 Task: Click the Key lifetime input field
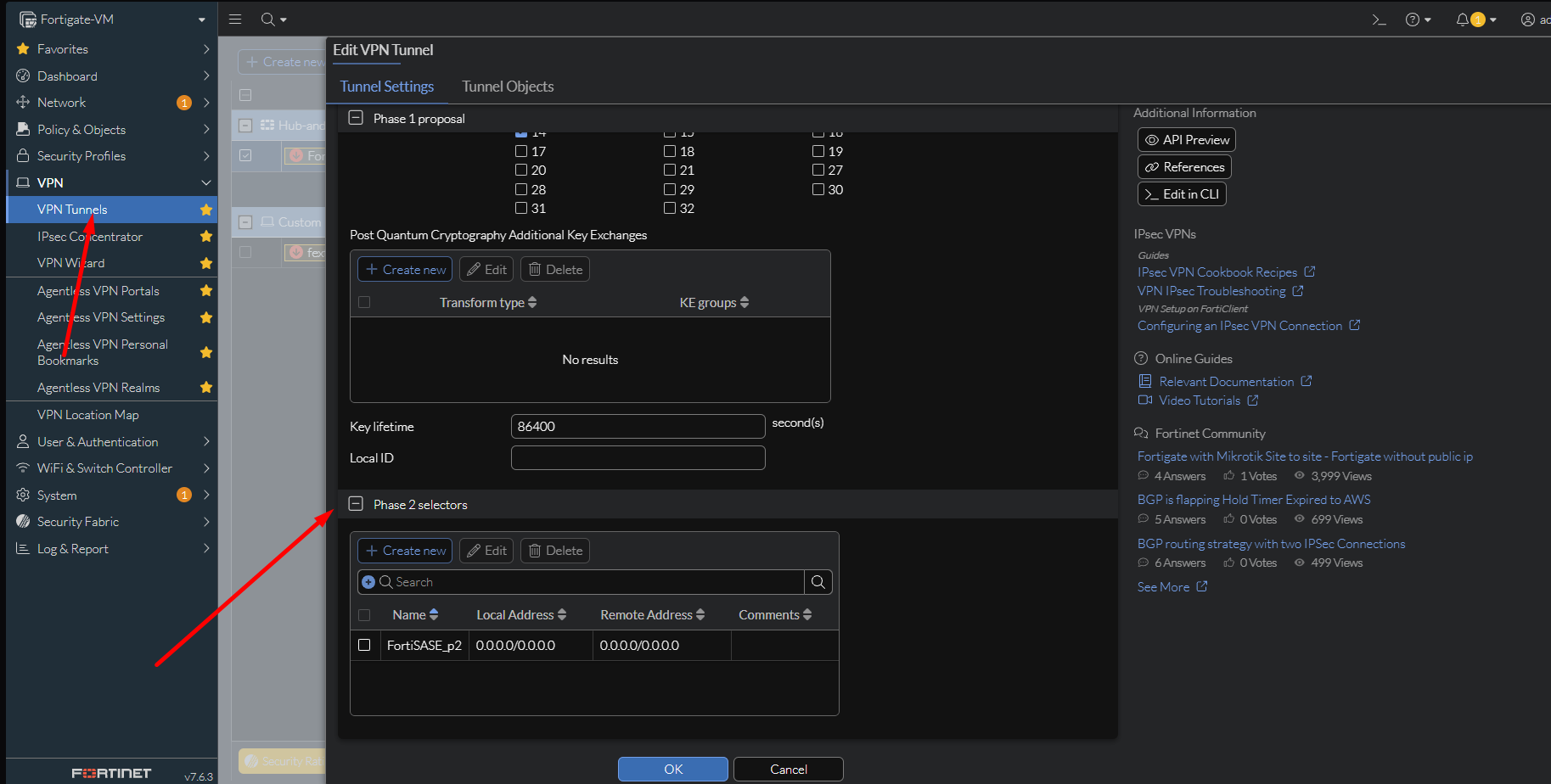point(638,426)
